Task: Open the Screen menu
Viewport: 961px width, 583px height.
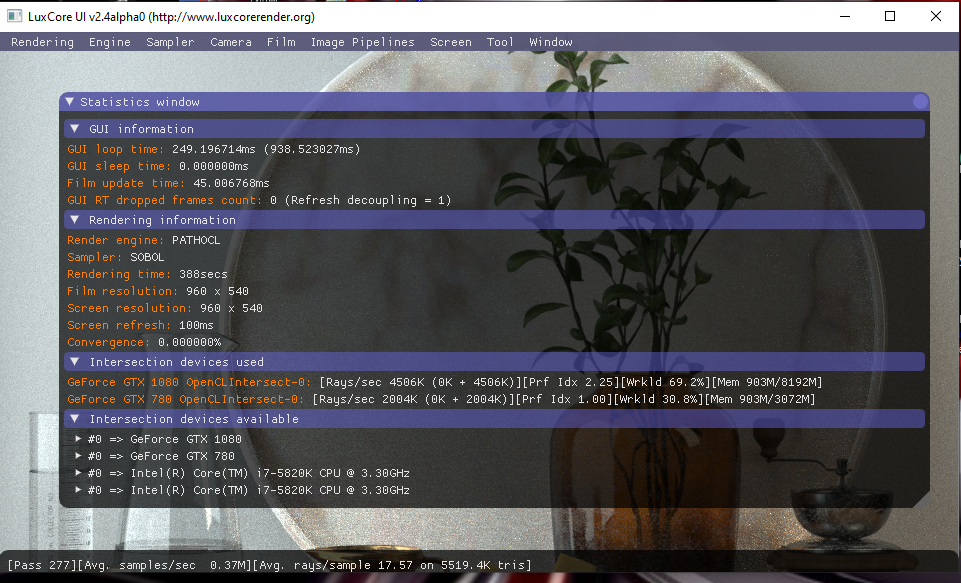Action: (x=451, y=42)
